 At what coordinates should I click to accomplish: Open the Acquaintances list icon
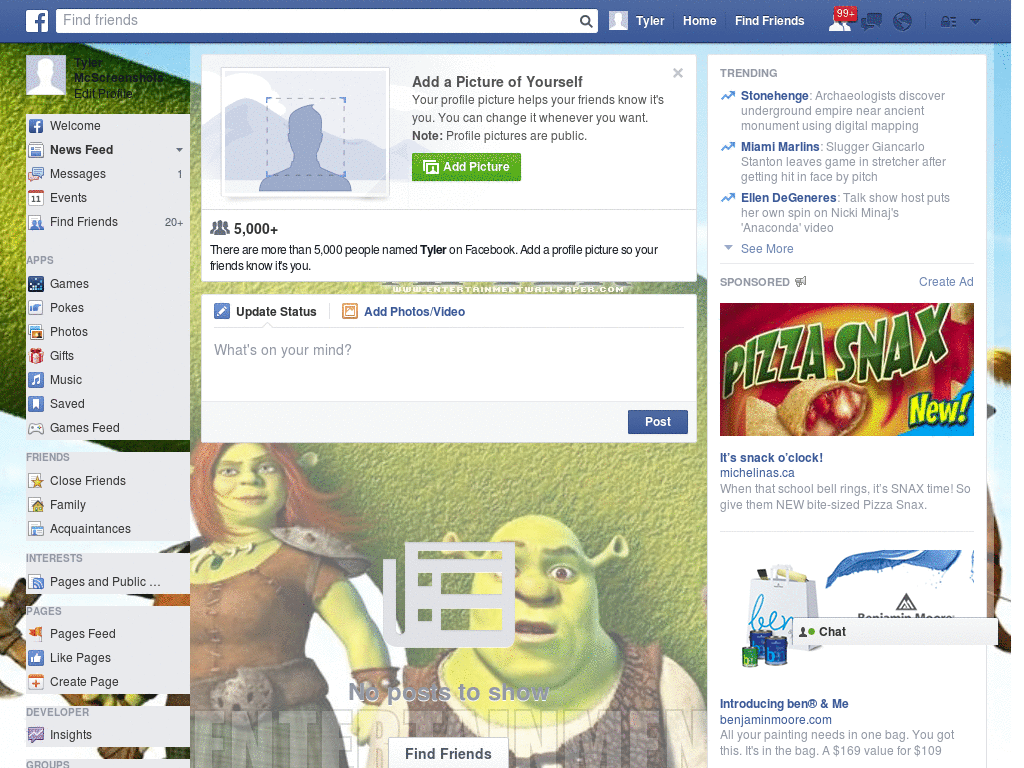pos(36,529)
